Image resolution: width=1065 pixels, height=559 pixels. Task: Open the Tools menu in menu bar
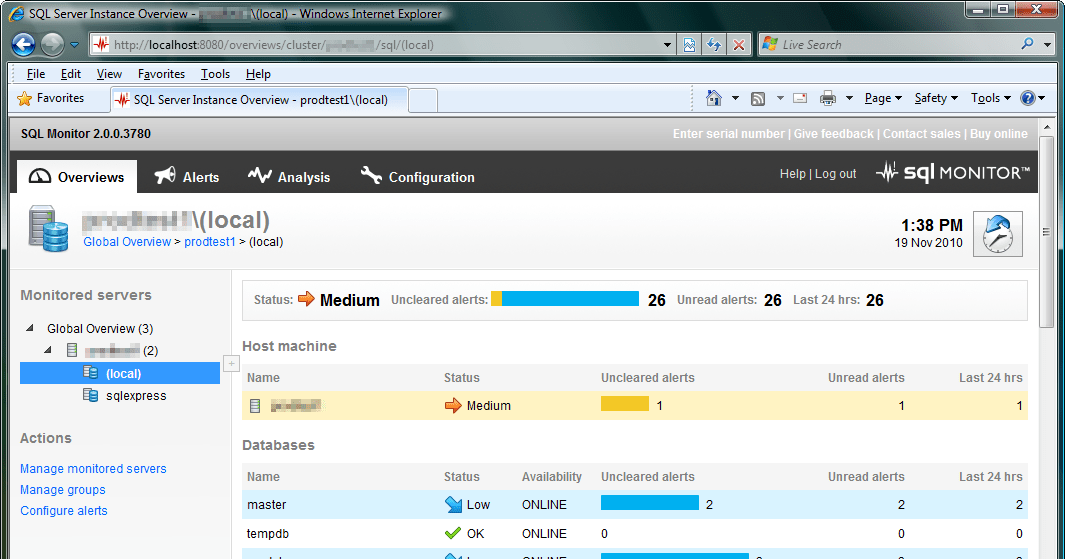pyautogui.click(x=215, y=74)
